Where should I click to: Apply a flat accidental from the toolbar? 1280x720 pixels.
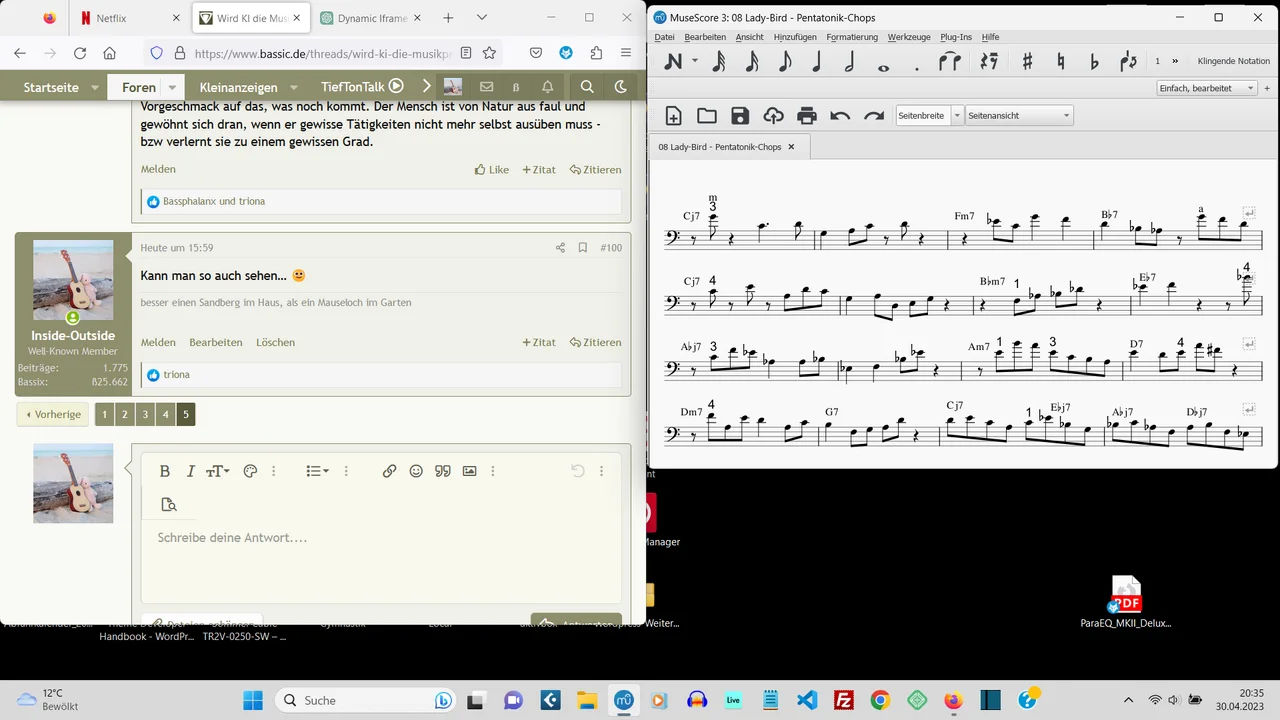(x=1095, y=62)
